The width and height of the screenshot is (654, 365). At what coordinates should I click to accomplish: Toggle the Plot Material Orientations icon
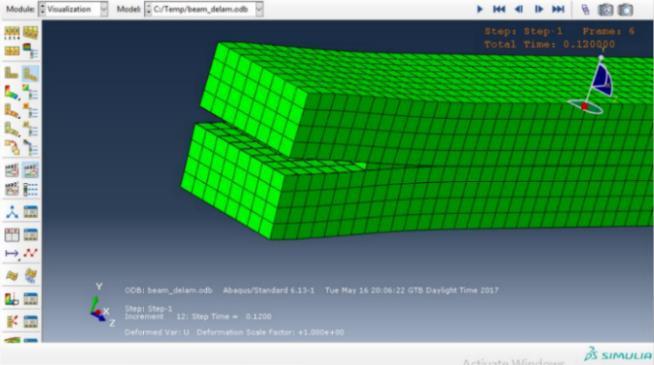12,129
